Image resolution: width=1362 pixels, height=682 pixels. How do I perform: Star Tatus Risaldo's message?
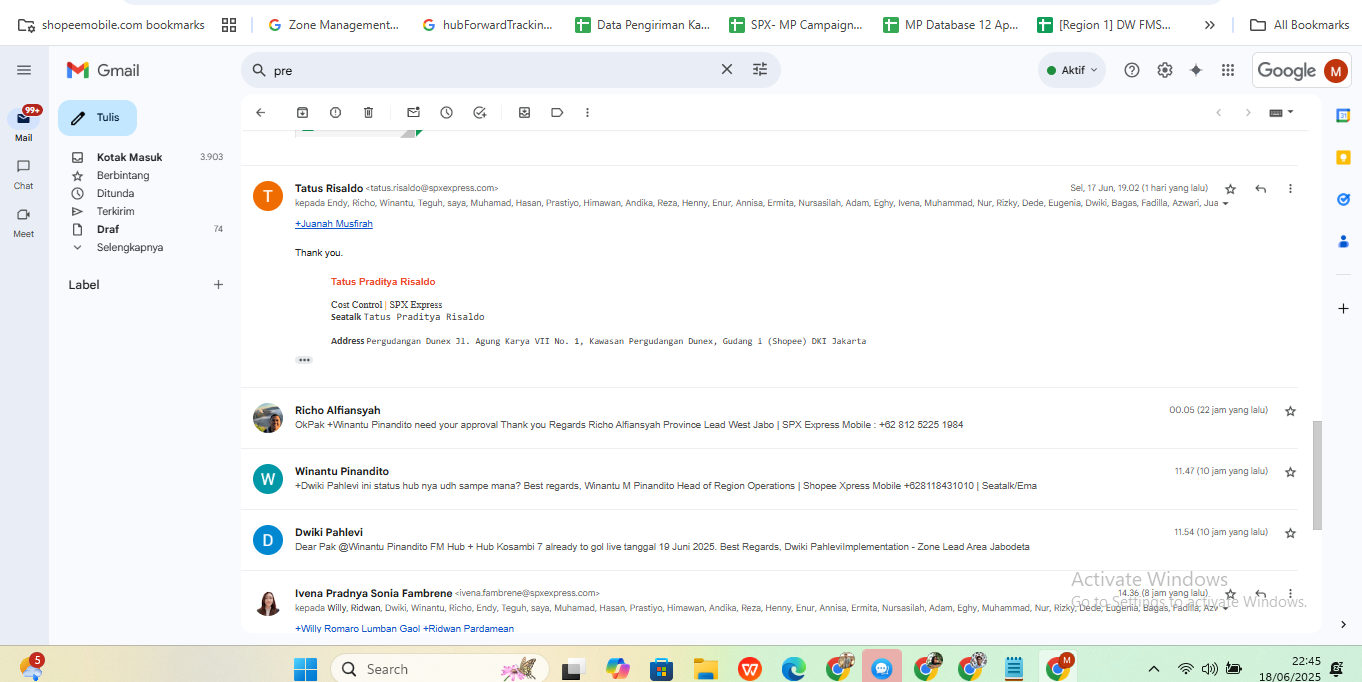(1231, 188)
